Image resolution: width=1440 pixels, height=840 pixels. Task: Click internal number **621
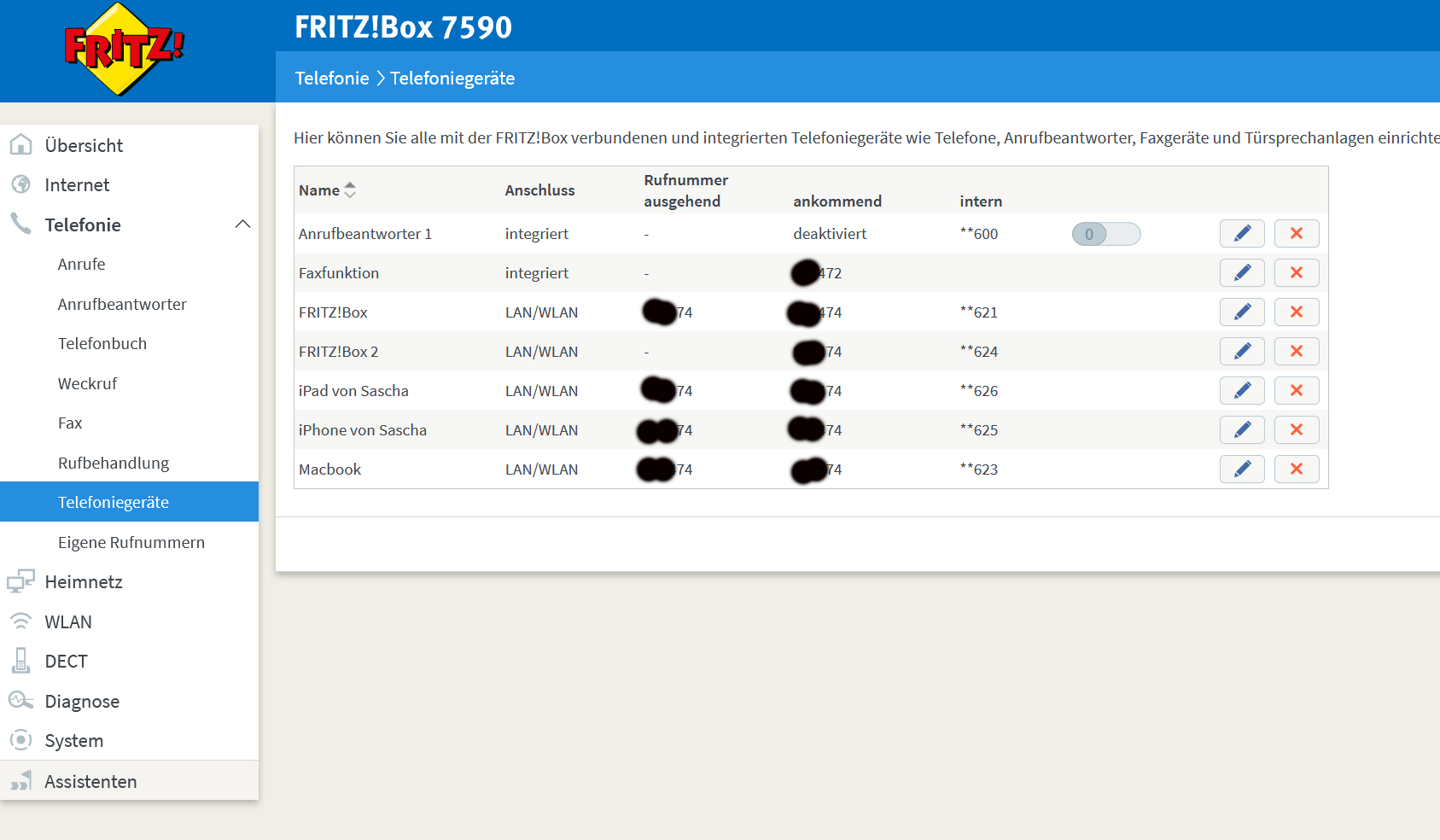point(979,312)
